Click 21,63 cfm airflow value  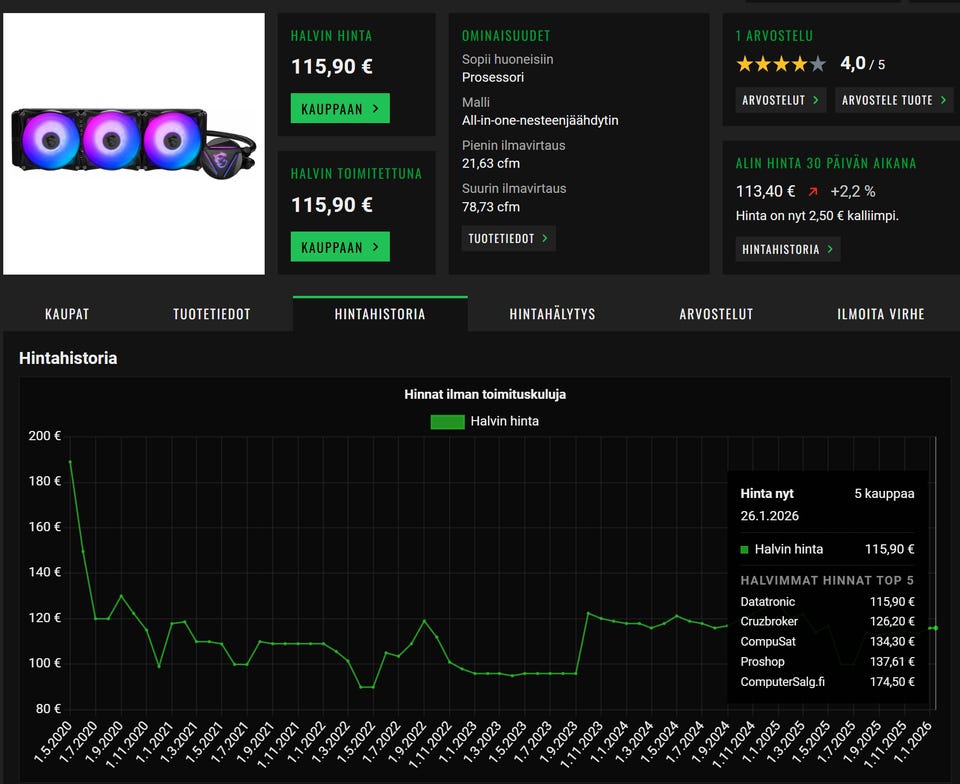coord(491,163)
